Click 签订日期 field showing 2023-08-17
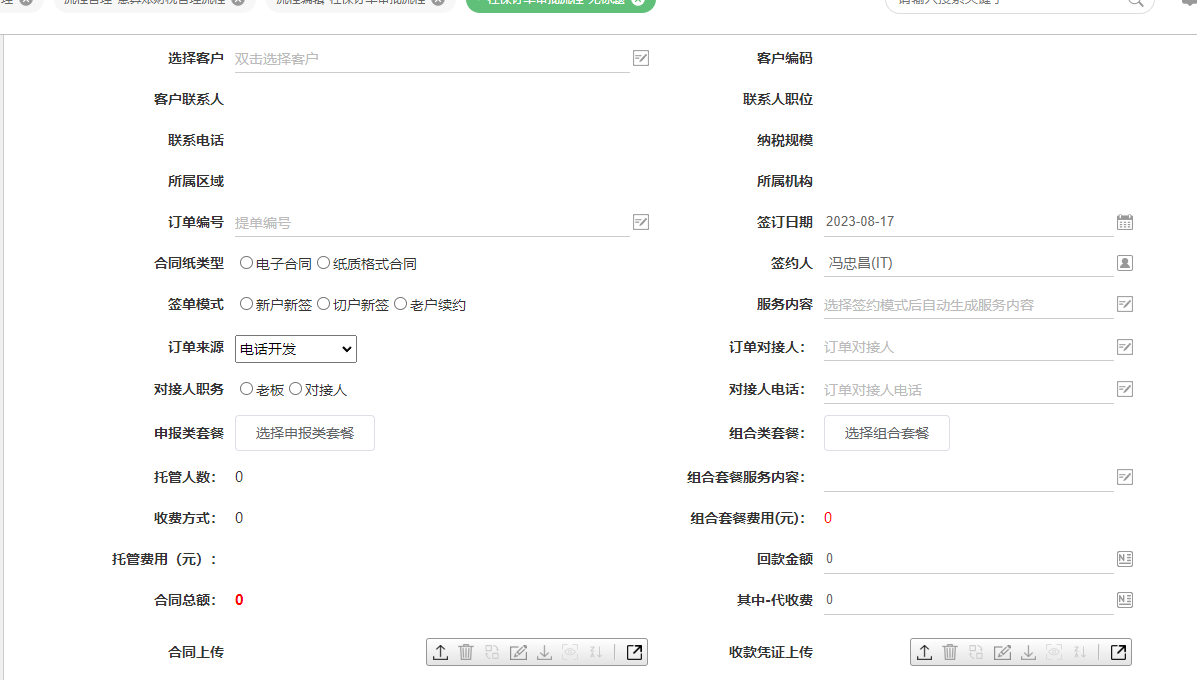Image resolution: width=1197 pixels, height=680 pixels. click(x=968, y=222)
